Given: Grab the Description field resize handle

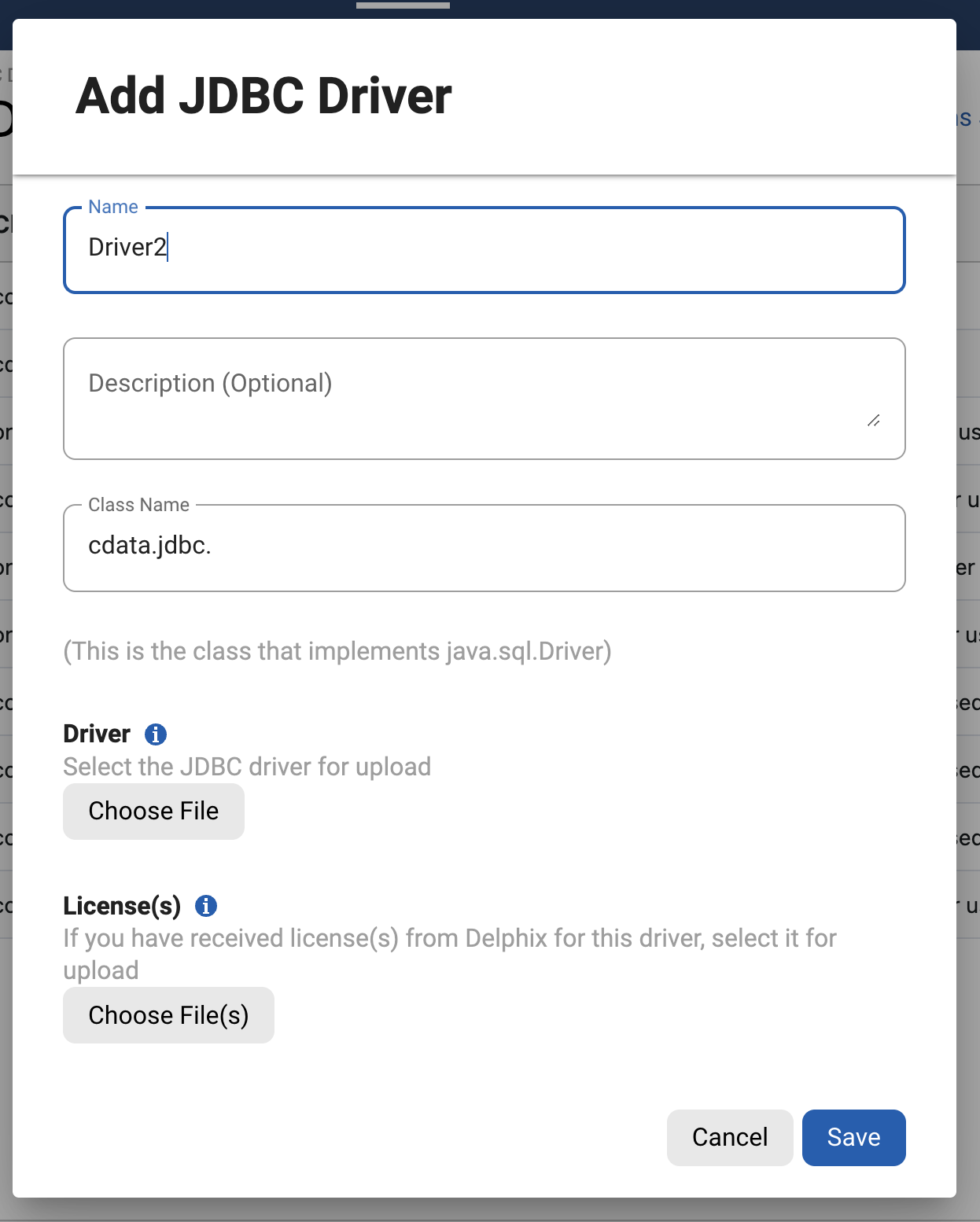Looking at the screenshot, I should [x=873, y=421].
